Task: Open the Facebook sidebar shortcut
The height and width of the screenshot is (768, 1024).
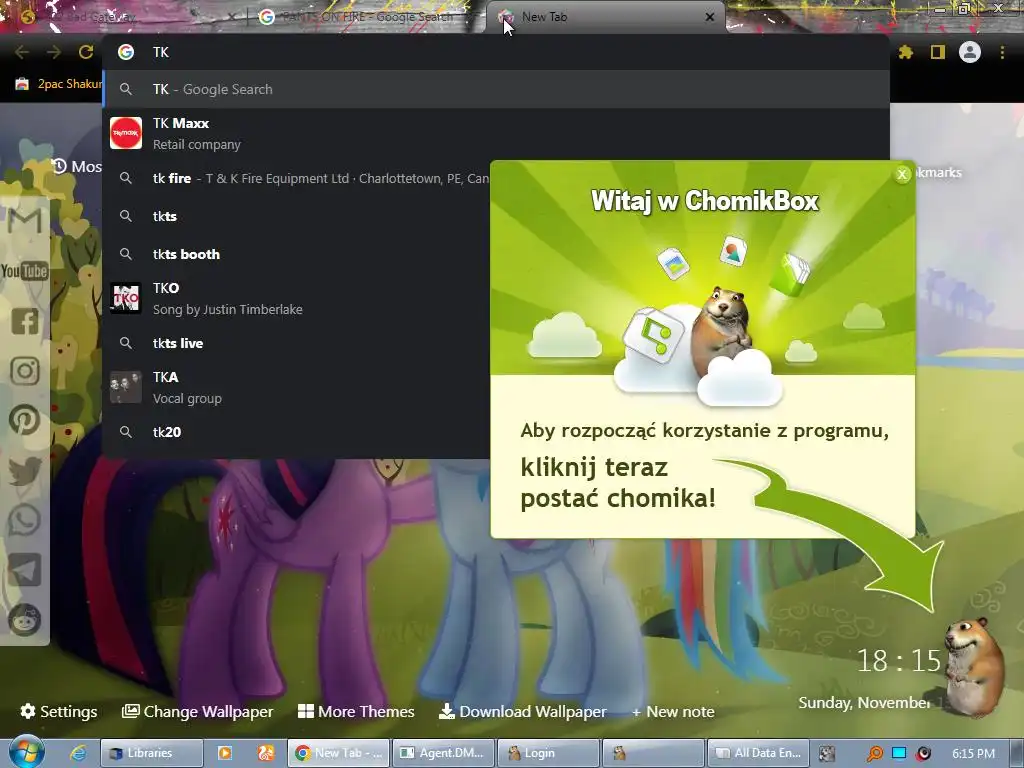Action: click(25, 321)
